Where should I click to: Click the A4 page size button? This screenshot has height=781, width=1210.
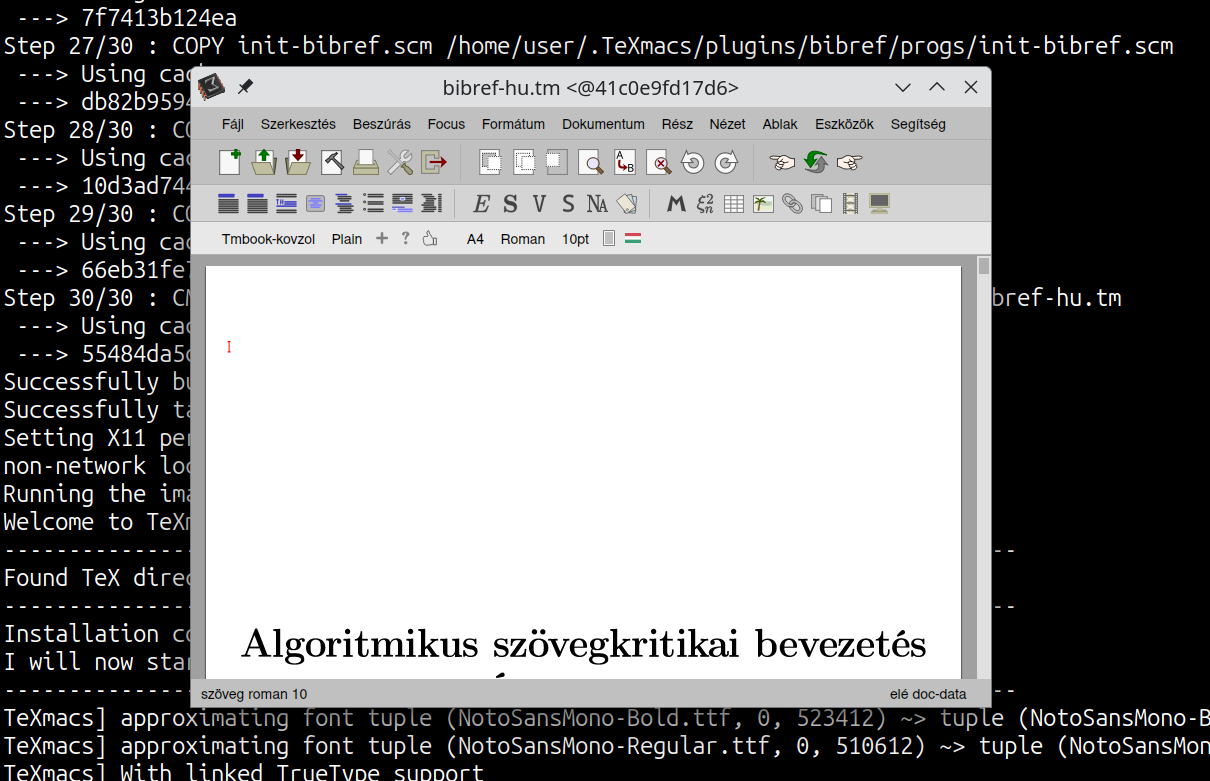point(475,239)
